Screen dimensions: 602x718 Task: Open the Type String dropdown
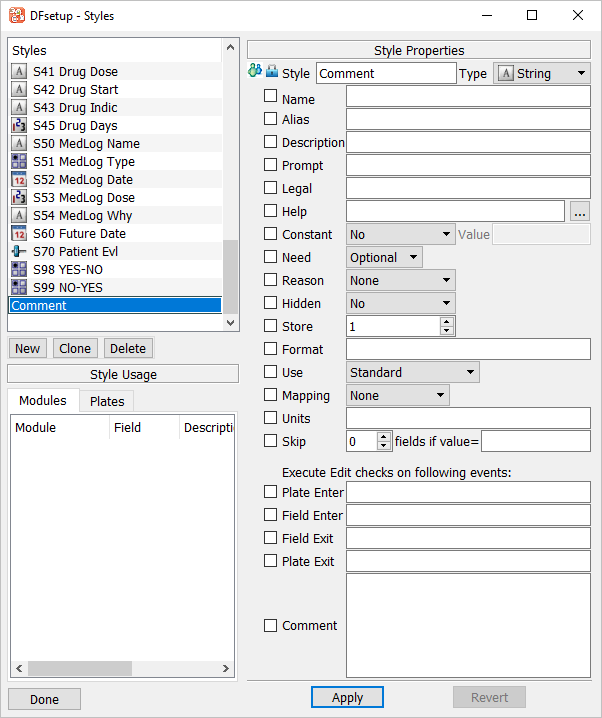541,73
